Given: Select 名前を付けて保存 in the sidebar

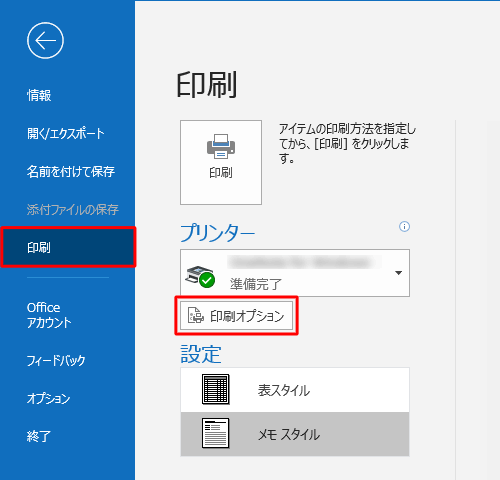Looking at the screenshot, I should [x=71, y=172].
